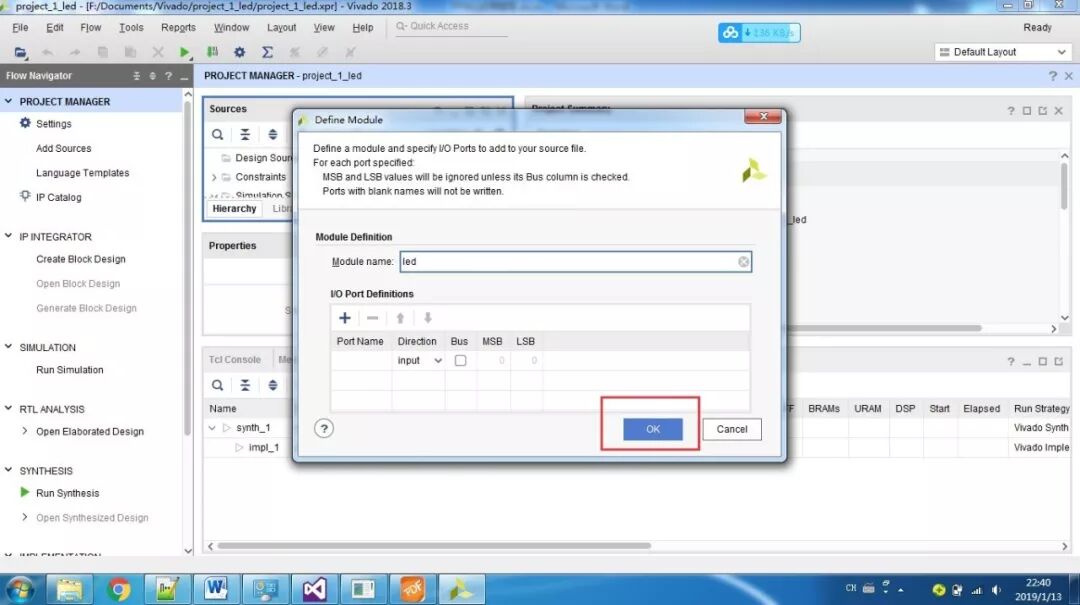Click Flow Navigator help question icon
This screenshot has height=605, width=1080.
168,76
